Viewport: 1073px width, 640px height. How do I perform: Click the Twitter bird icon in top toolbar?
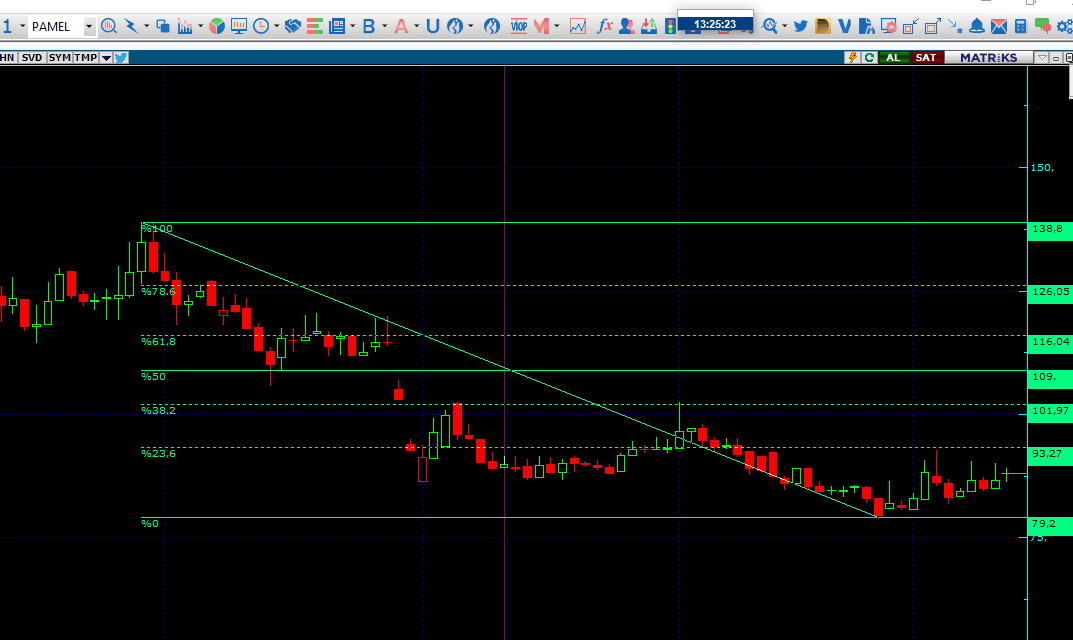pos(800,26)
